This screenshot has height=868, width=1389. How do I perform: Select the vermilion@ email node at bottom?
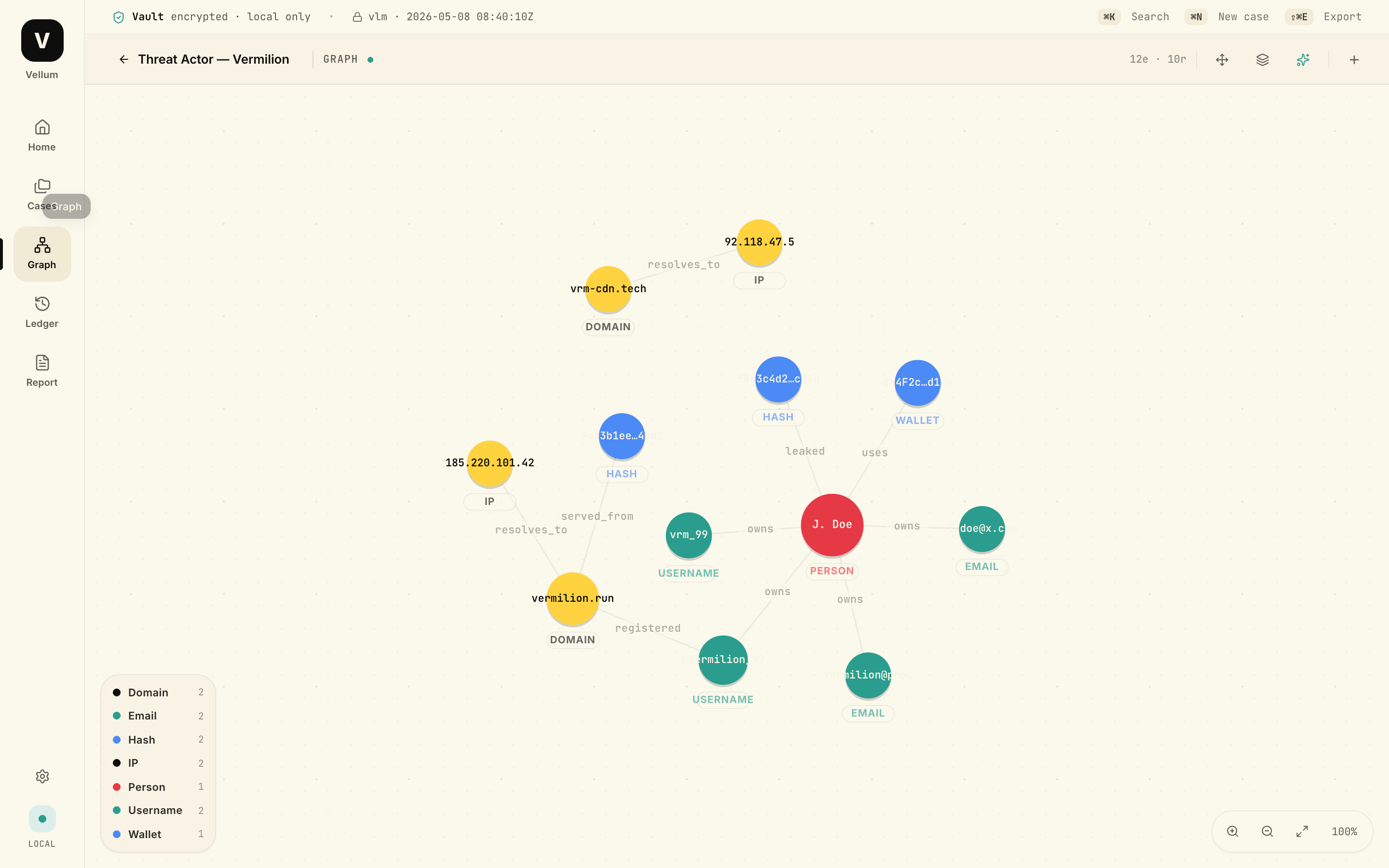pyautogui.click(x=868, y=675)
